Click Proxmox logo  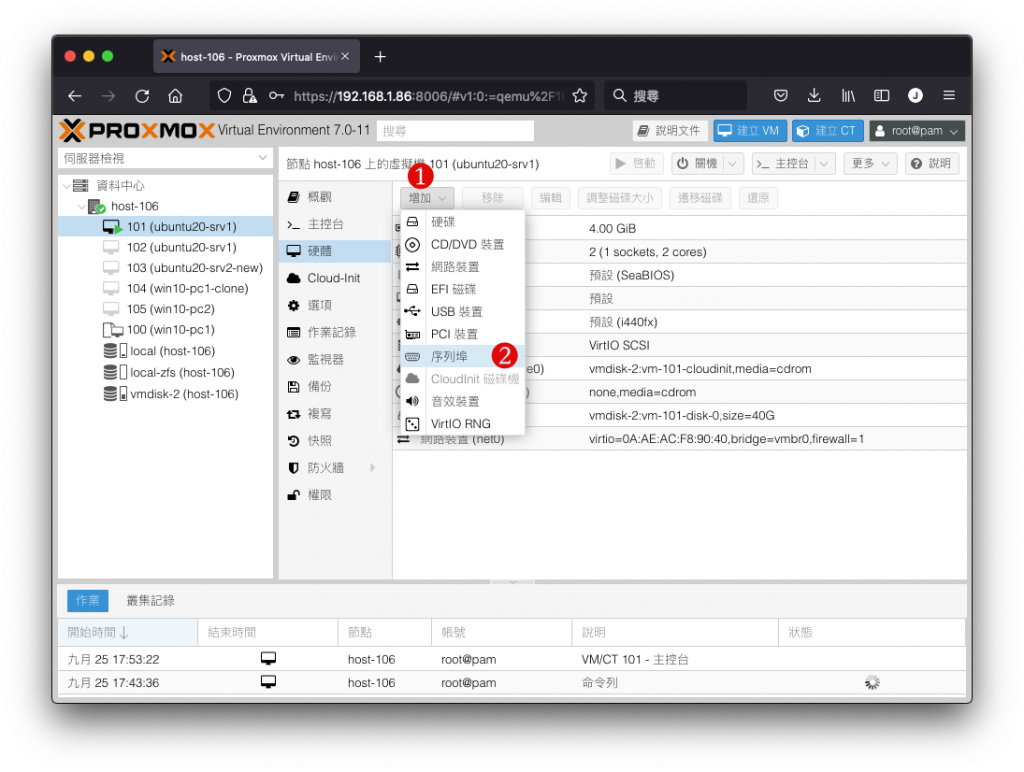tap(137, 131)
